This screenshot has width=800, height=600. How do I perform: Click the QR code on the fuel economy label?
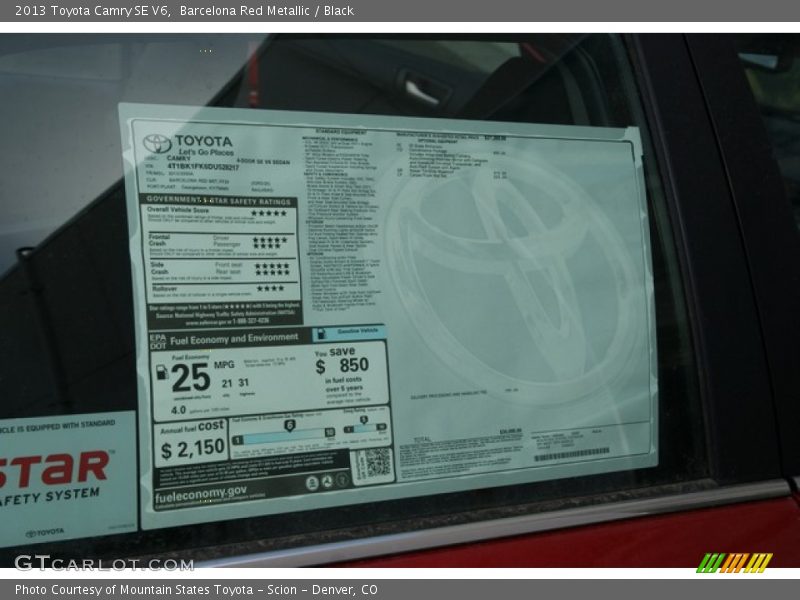(x=378, y=465)
